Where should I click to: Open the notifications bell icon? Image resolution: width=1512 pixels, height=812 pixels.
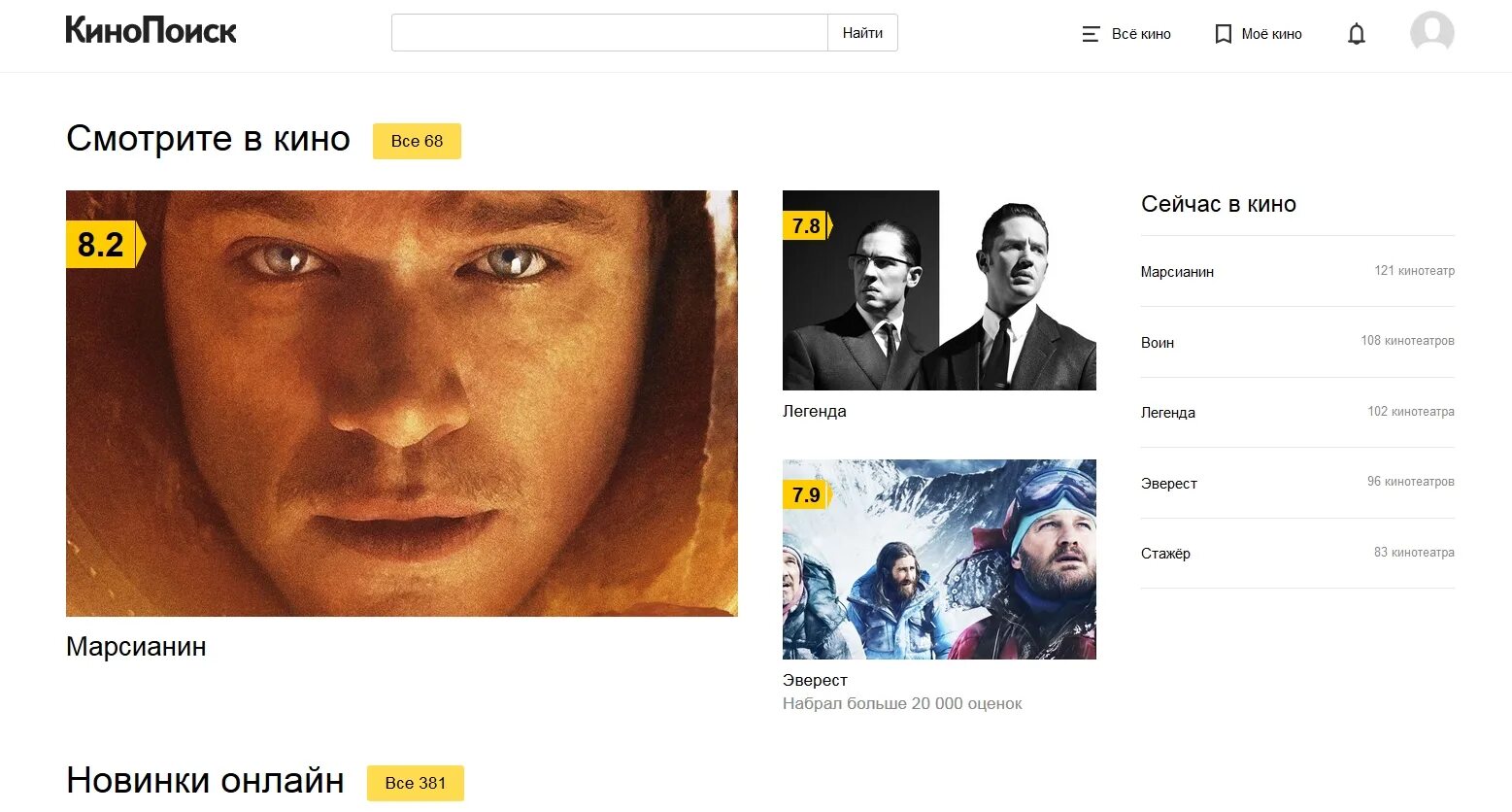point(1357,34)
